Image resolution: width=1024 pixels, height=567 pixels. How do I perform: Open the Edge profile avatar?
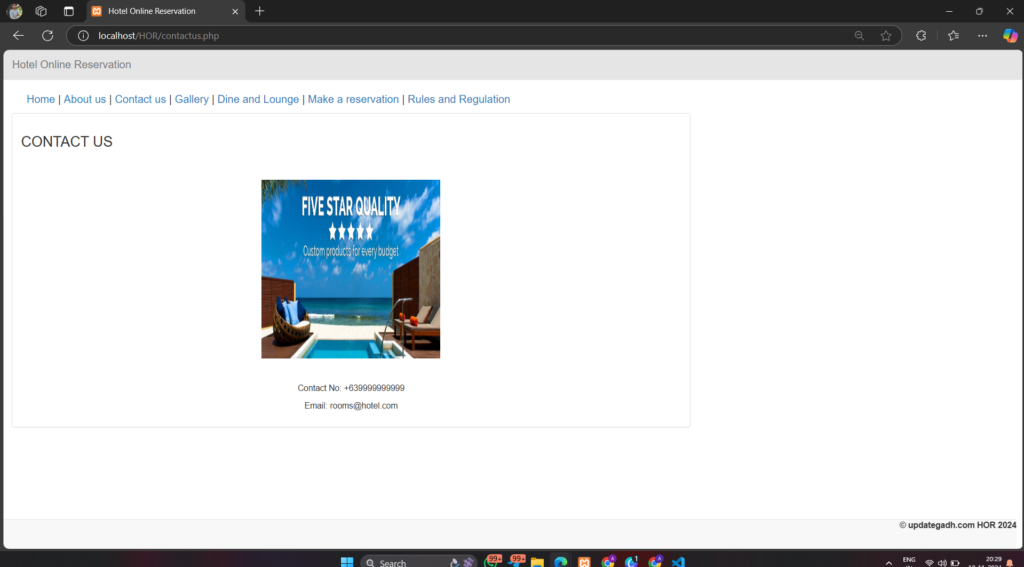[14, 11]
